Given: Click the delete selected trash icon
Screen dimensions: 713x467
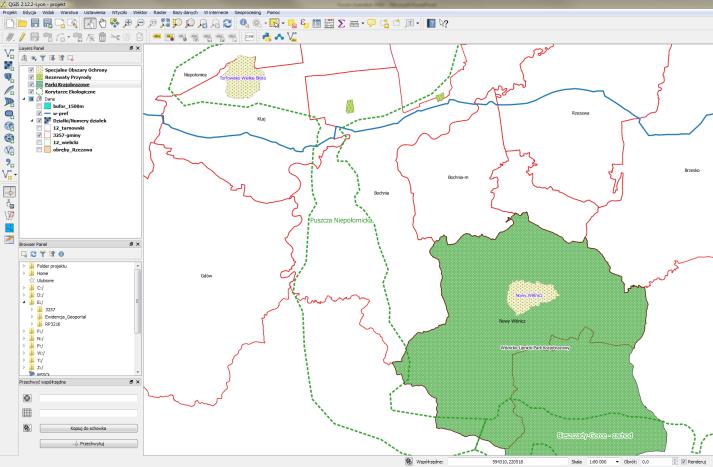Looking at the screenshot, I should pos(103,37).
